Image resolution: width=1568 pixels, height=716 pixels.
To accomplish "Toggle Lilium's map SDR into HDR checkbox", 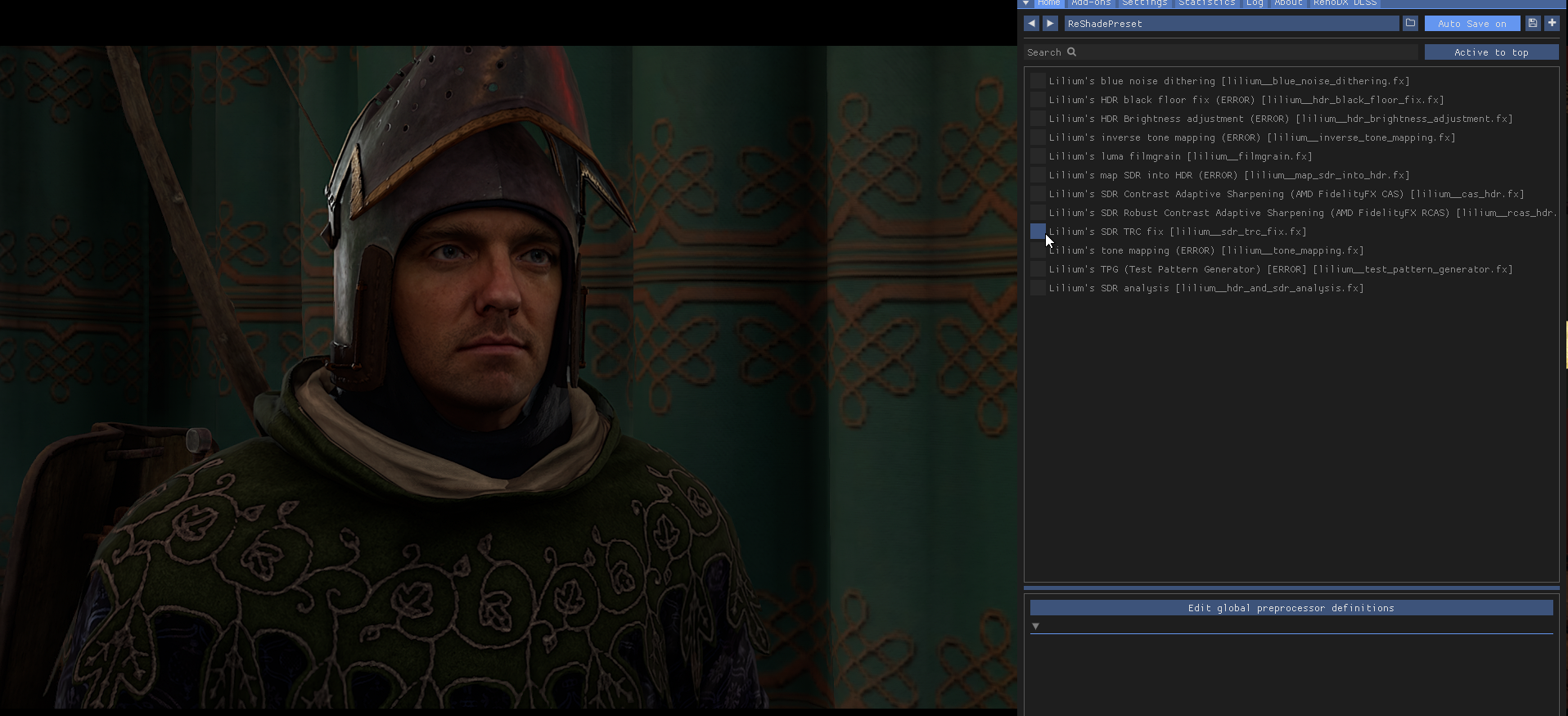I will [1038, 175].
